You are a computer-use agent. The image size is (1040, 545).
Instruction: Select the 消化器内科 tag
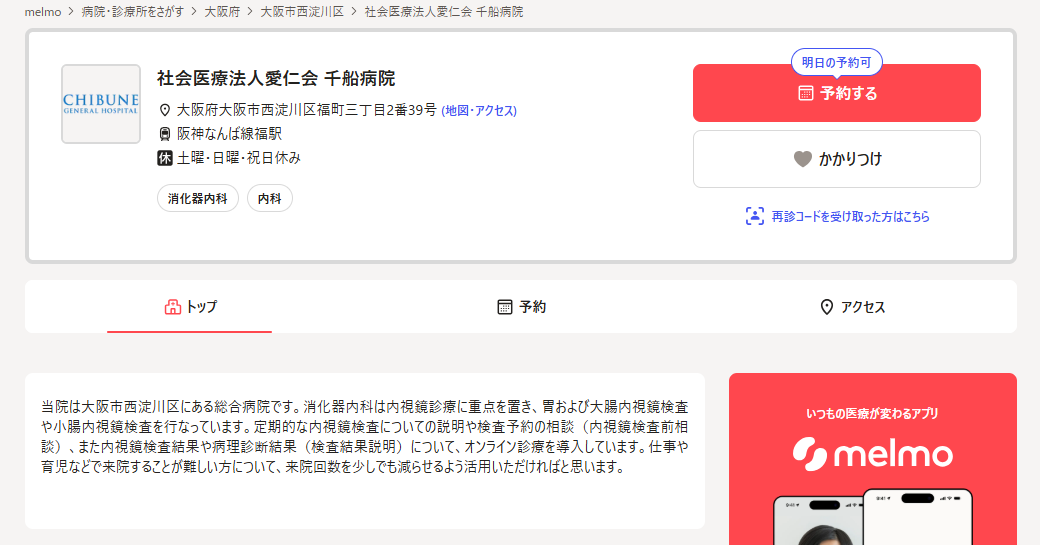198,198
